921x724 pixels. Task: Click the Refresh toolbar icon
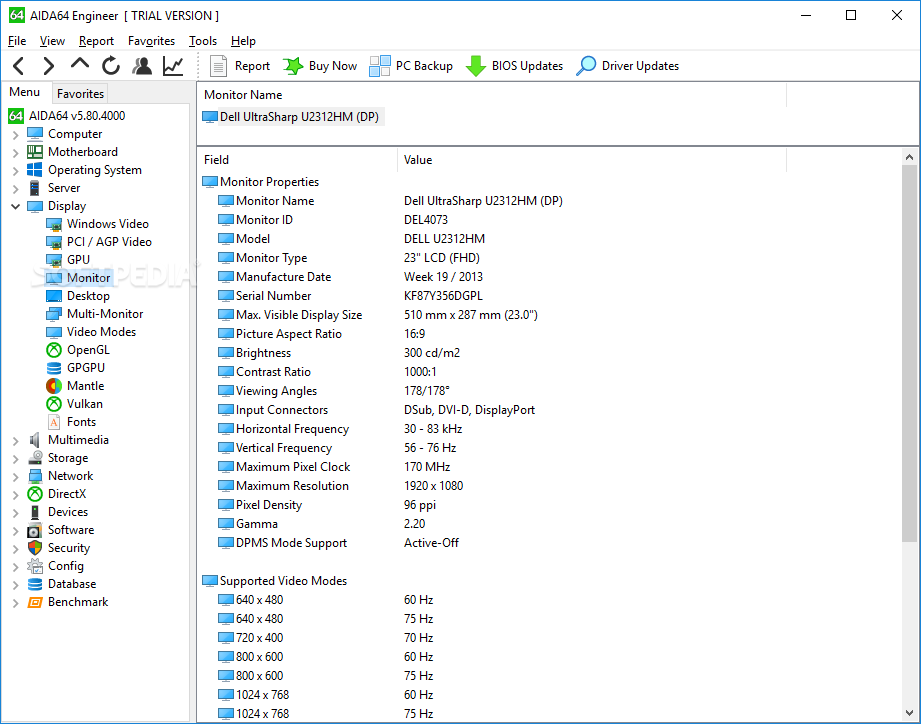click(110, 66)
